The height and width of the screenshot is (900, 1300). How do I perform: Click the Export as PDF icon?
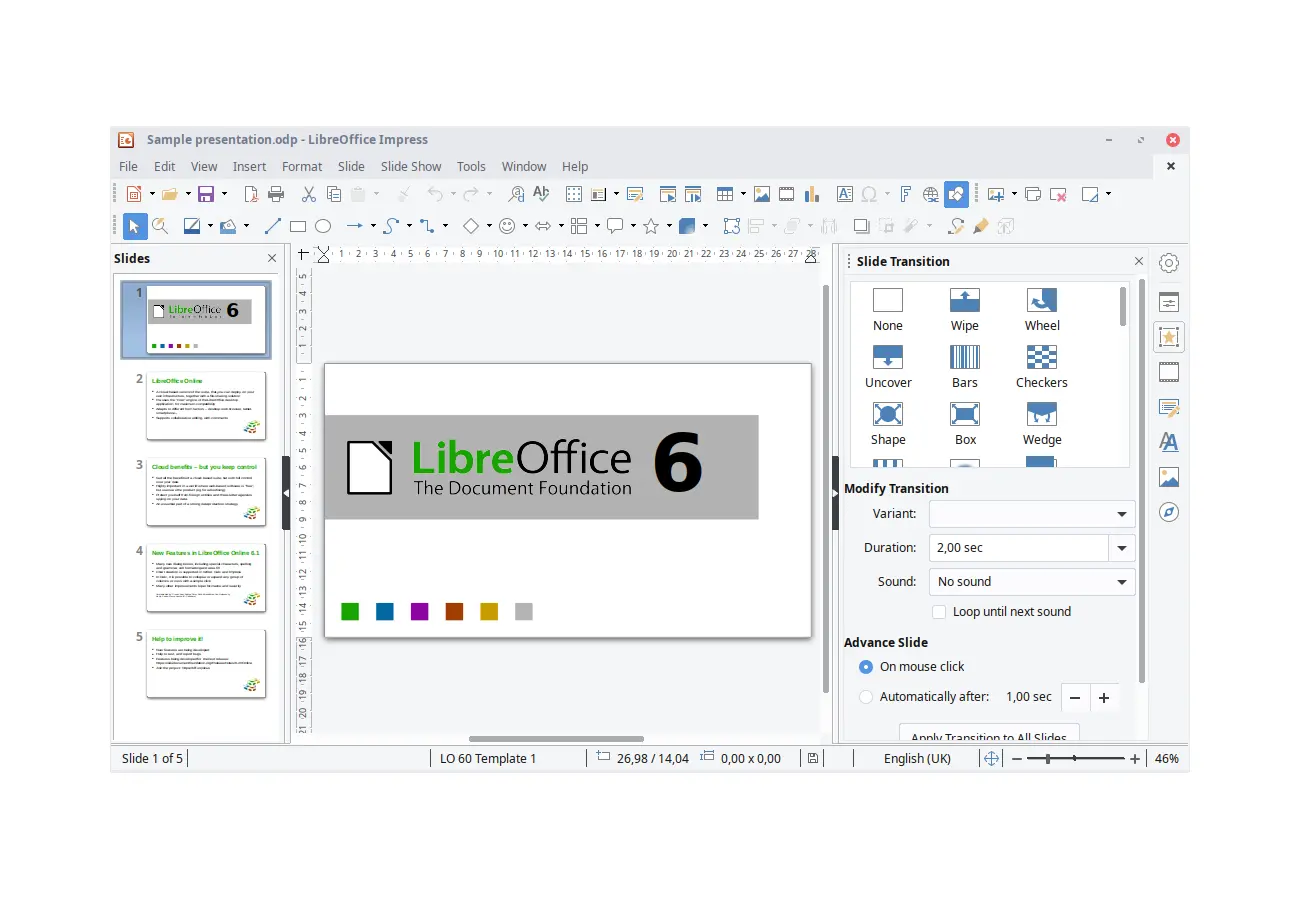tap(252, 194)
